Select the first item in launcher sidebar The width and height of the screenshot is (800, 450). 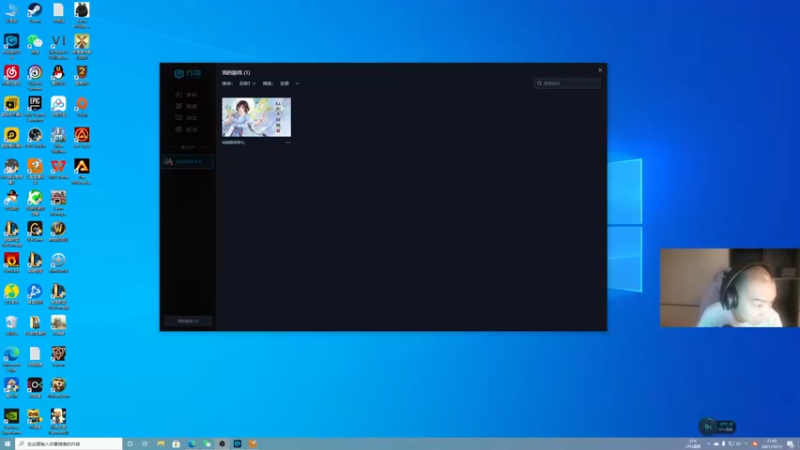186,94
